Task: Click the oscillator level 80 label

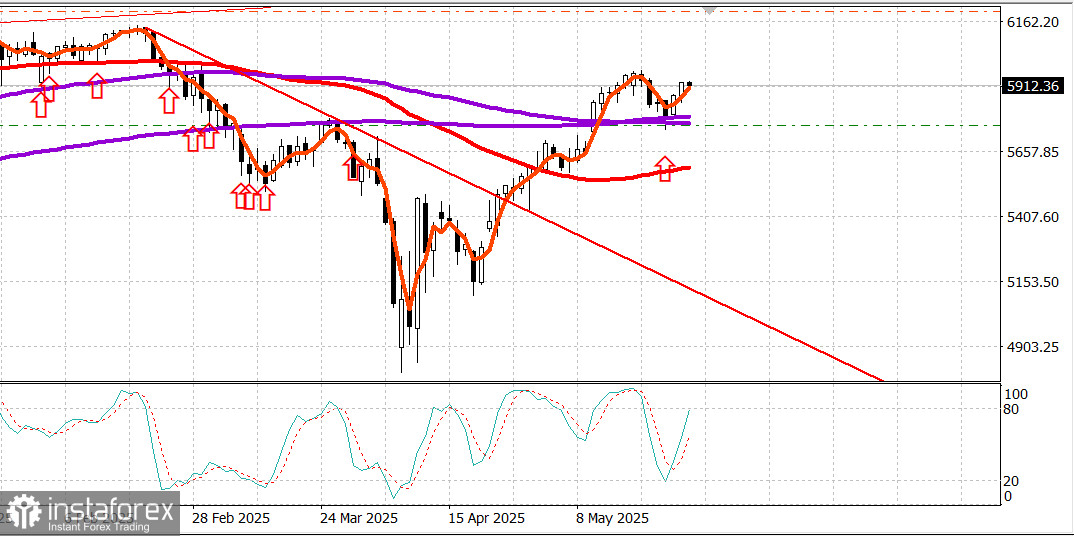Action: point(1012,409)
